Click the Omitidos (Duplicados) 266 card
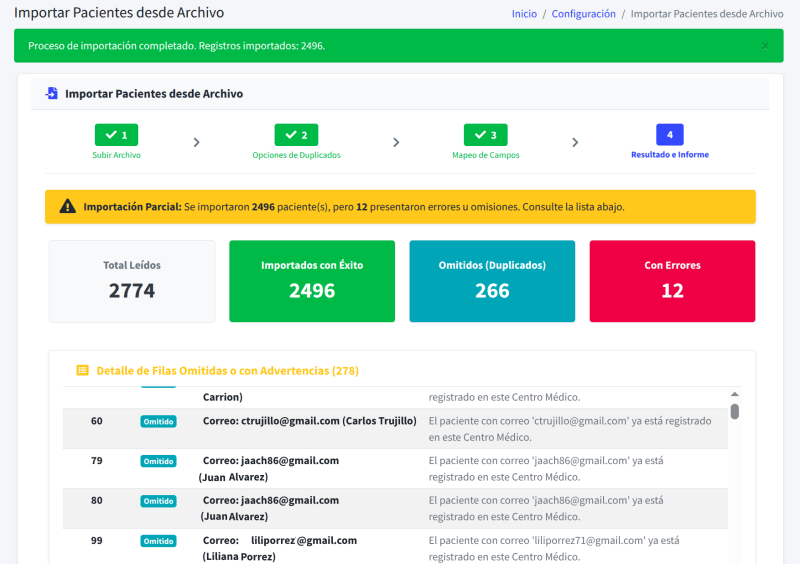 coord(492,281)
